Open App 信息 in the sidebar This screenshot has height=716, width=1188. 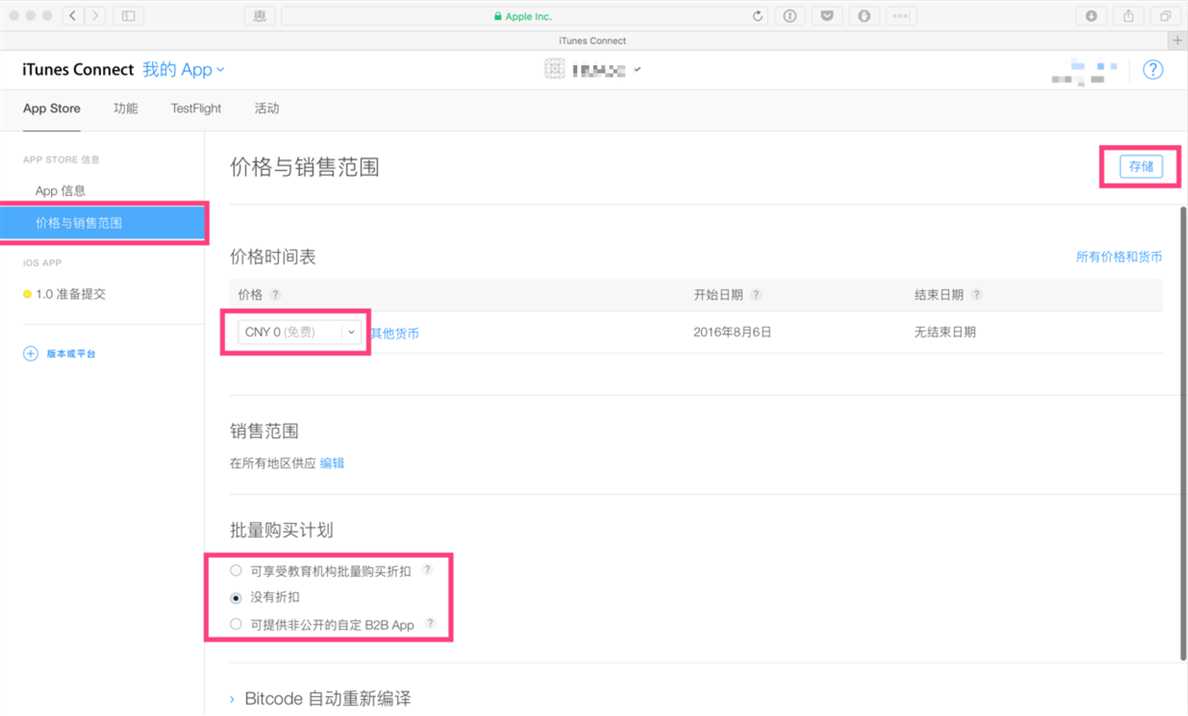(x=60, y=191)
